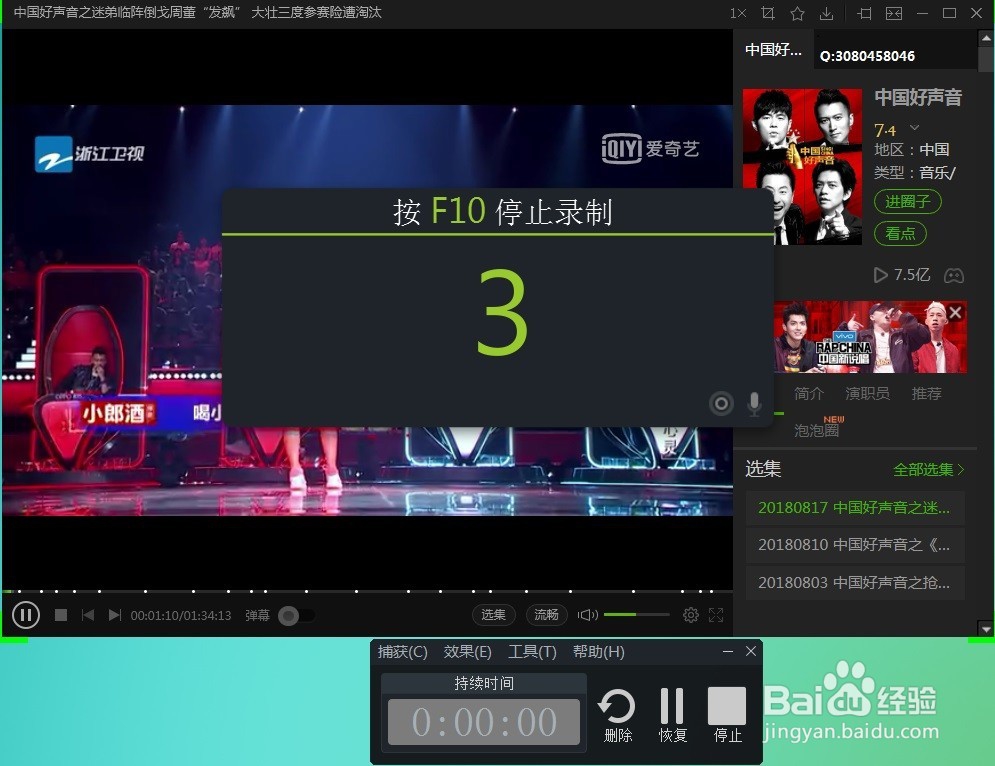Click the 看点 button
The image size is (995, 766).
click(900, 234)
